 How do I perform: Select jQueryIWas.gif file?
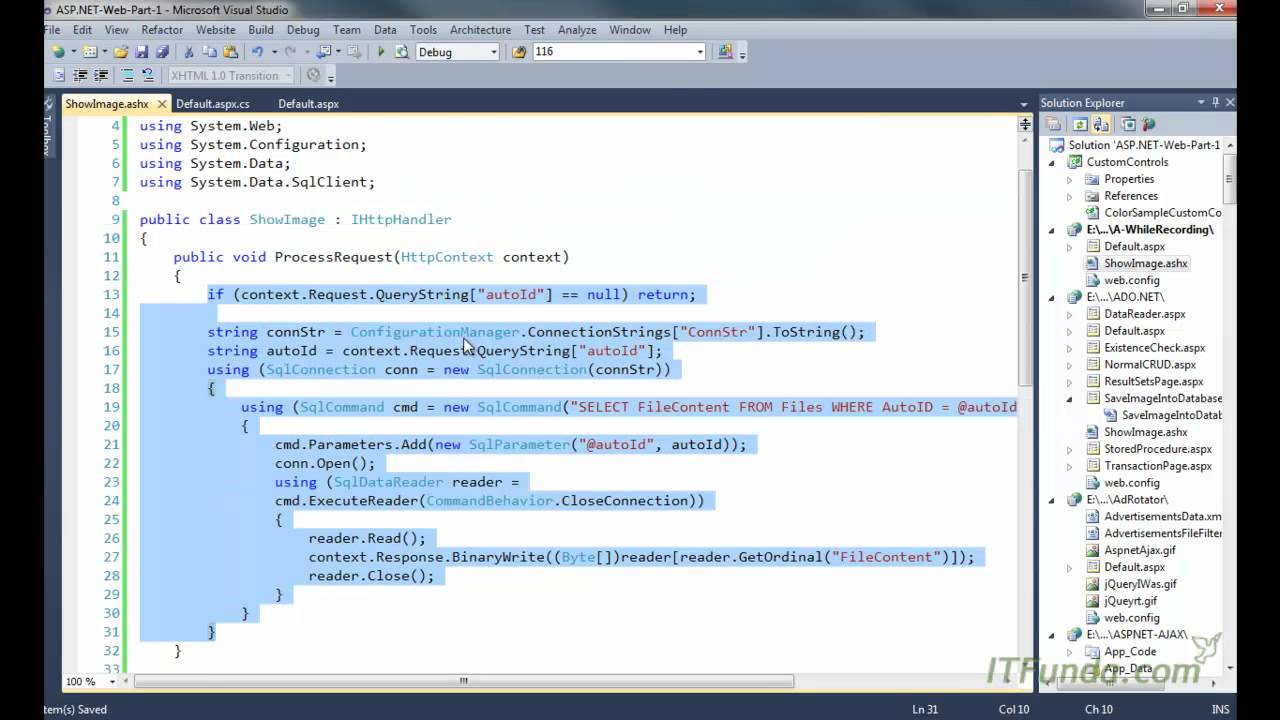[x=1140, y=584]
